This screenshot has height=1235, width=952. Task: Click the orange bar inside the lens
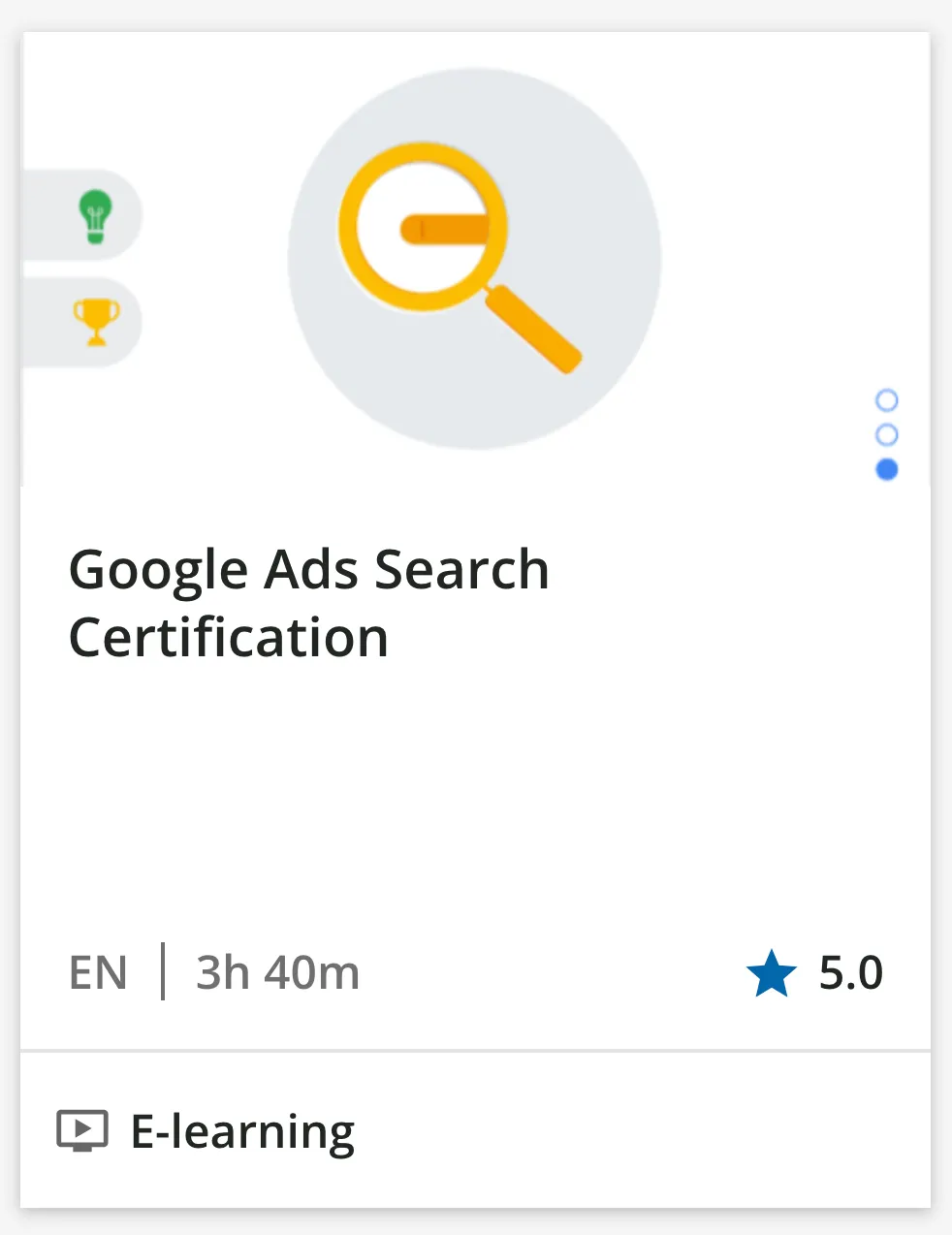pyautogui.click(x=444, y=229)
